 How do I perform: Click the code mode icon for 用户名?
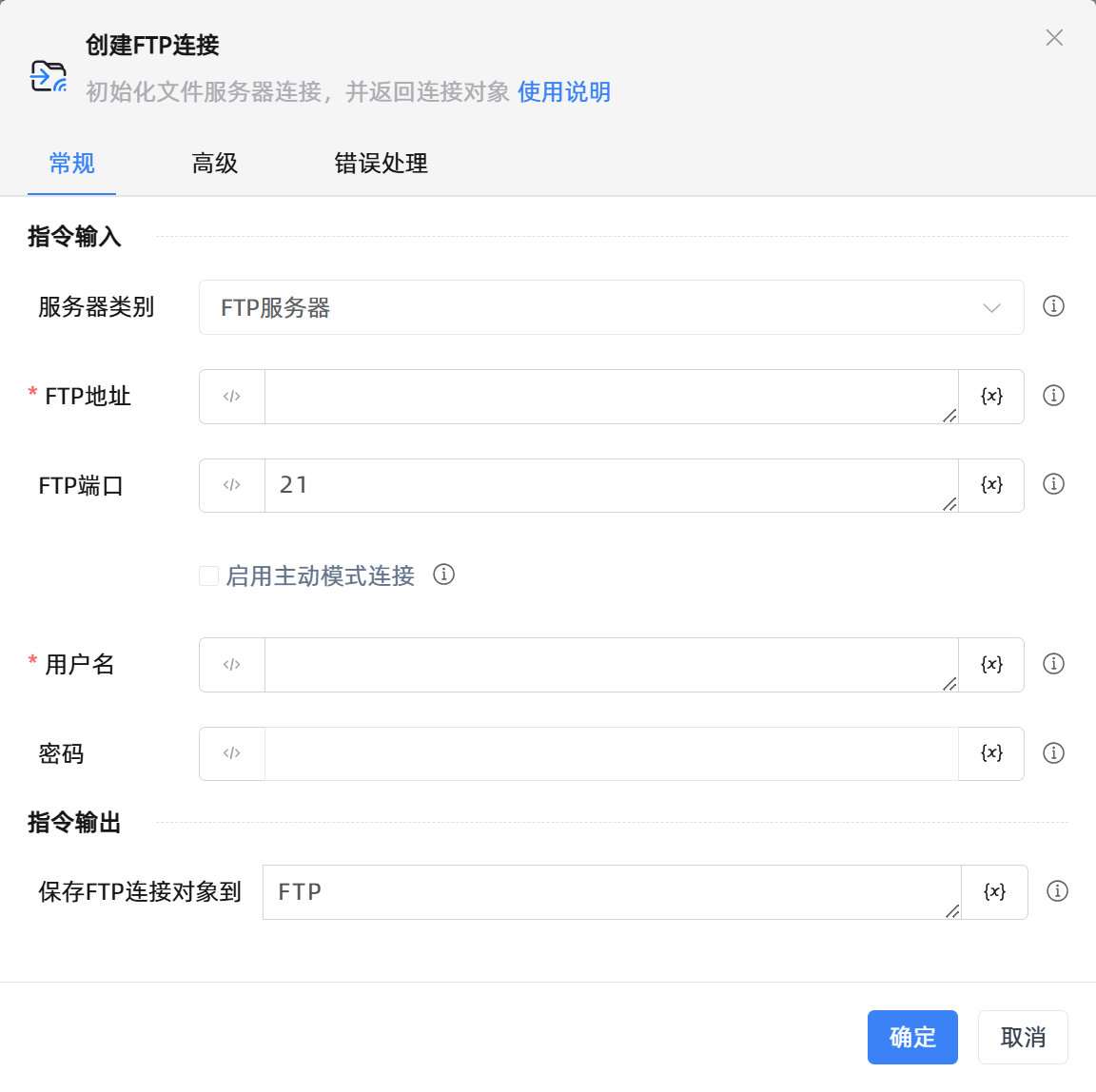click(232, 664)
